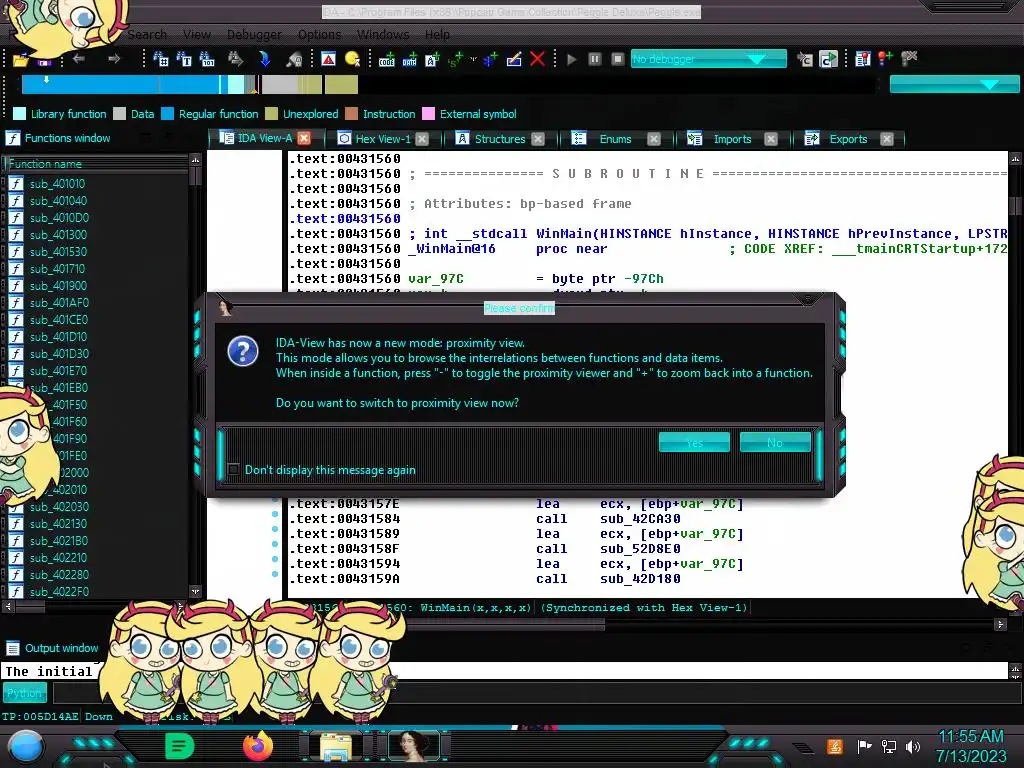Click the first binoculars search toolbar icon
Viewport: 1024px width, 768px height.
pyautogui.click(x=161, y=59)
